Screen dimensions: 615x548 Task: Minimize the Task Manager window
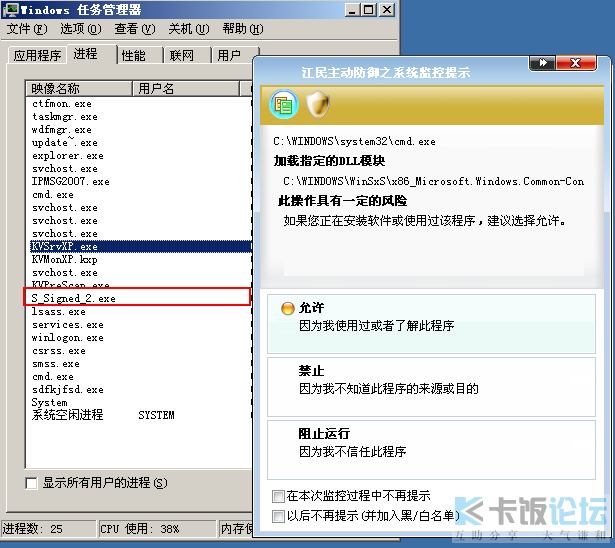[352, 10]
